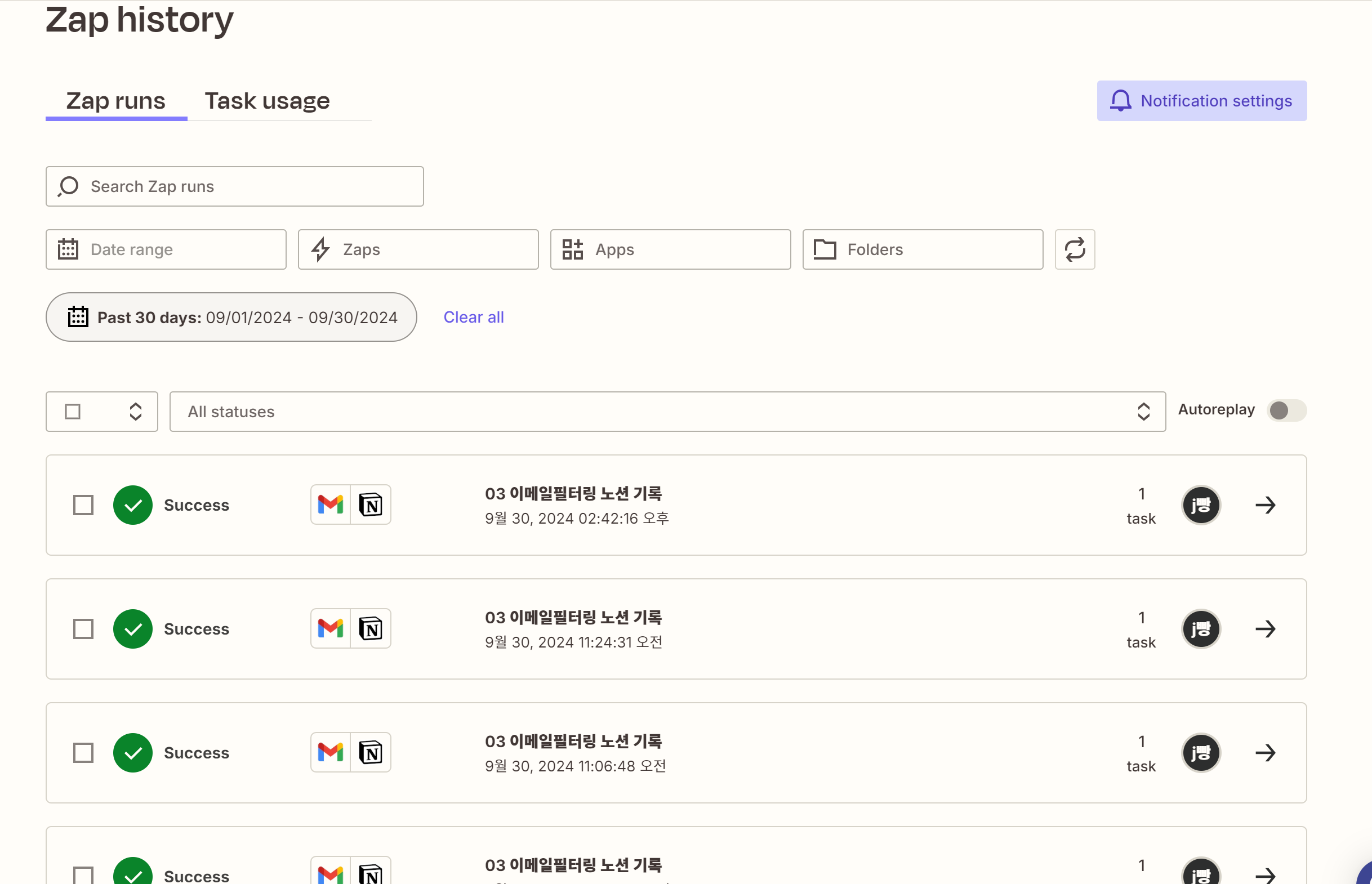
Task: Open Zap title of the 02:42:16 오후 run
Action: (573, 493)
